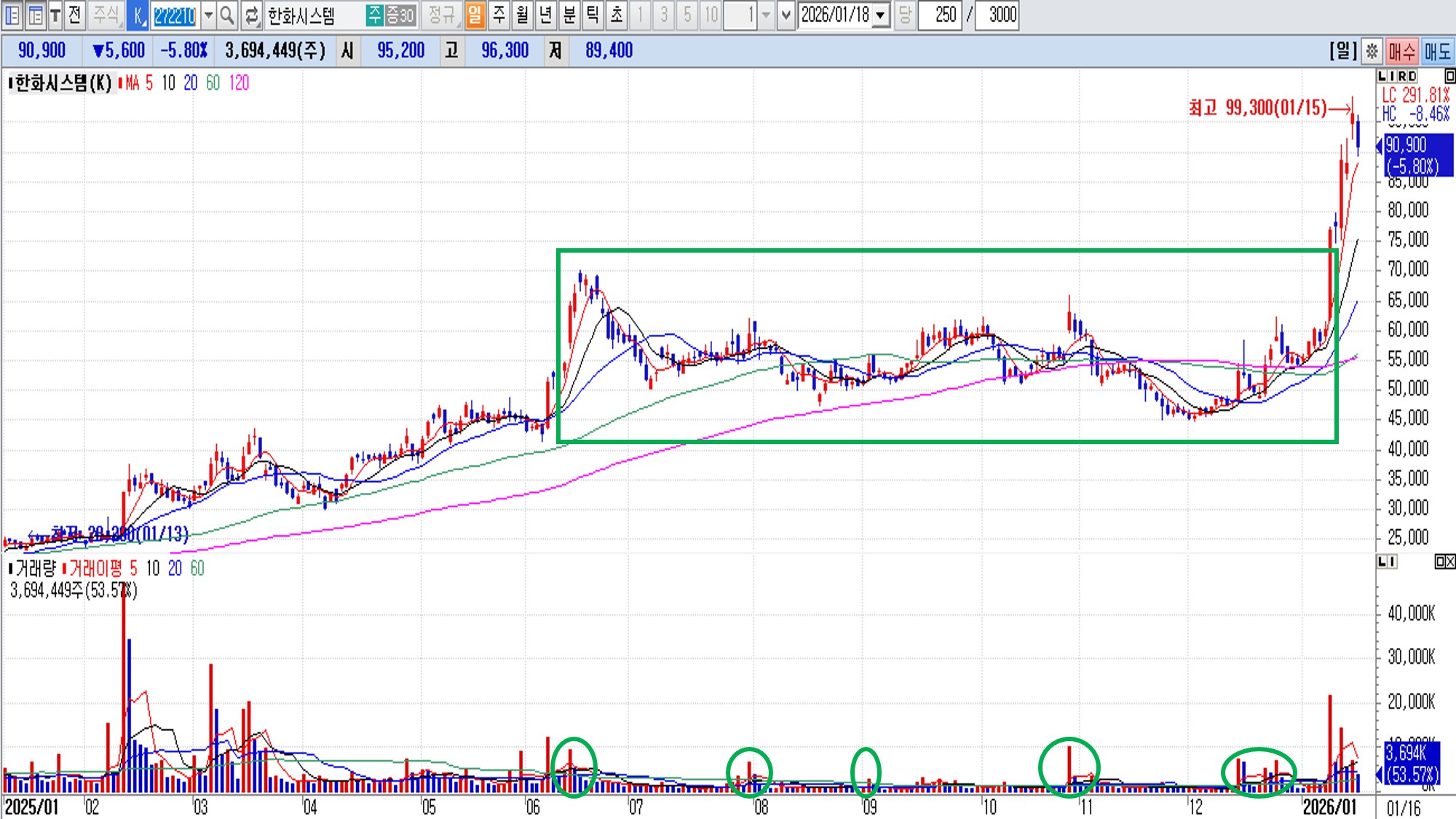Click the left panel layout icon
Screen dimensions: 1456x819
[12, 15]
